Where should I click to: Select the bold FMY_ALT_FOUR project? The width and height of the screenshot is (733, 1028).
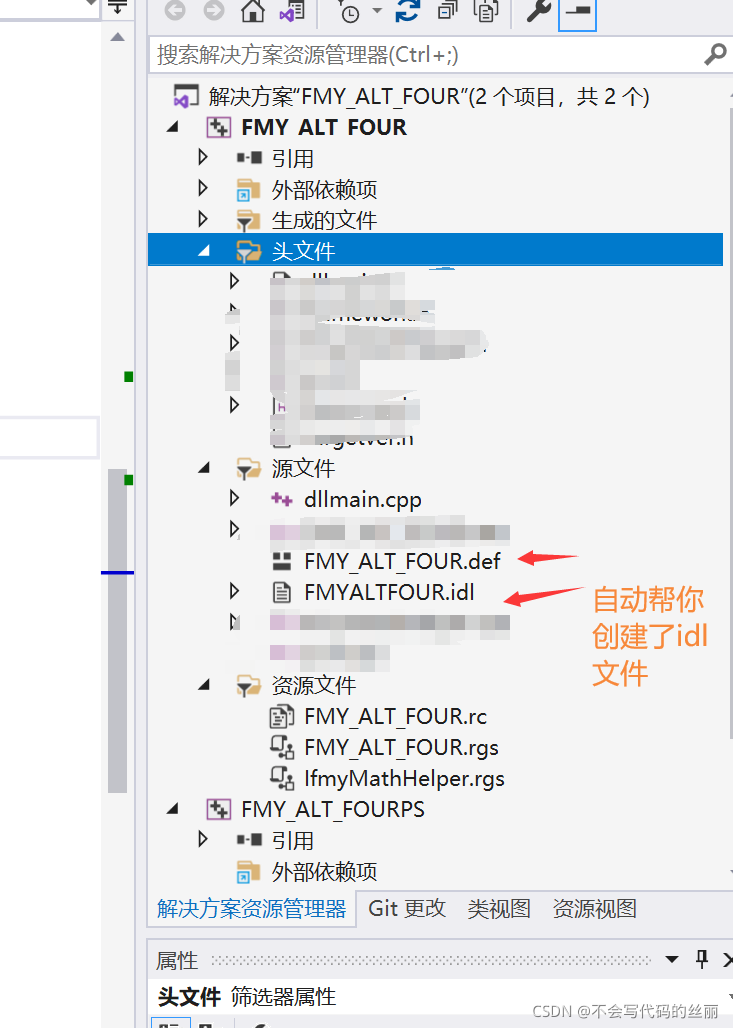tap(324, 127)
